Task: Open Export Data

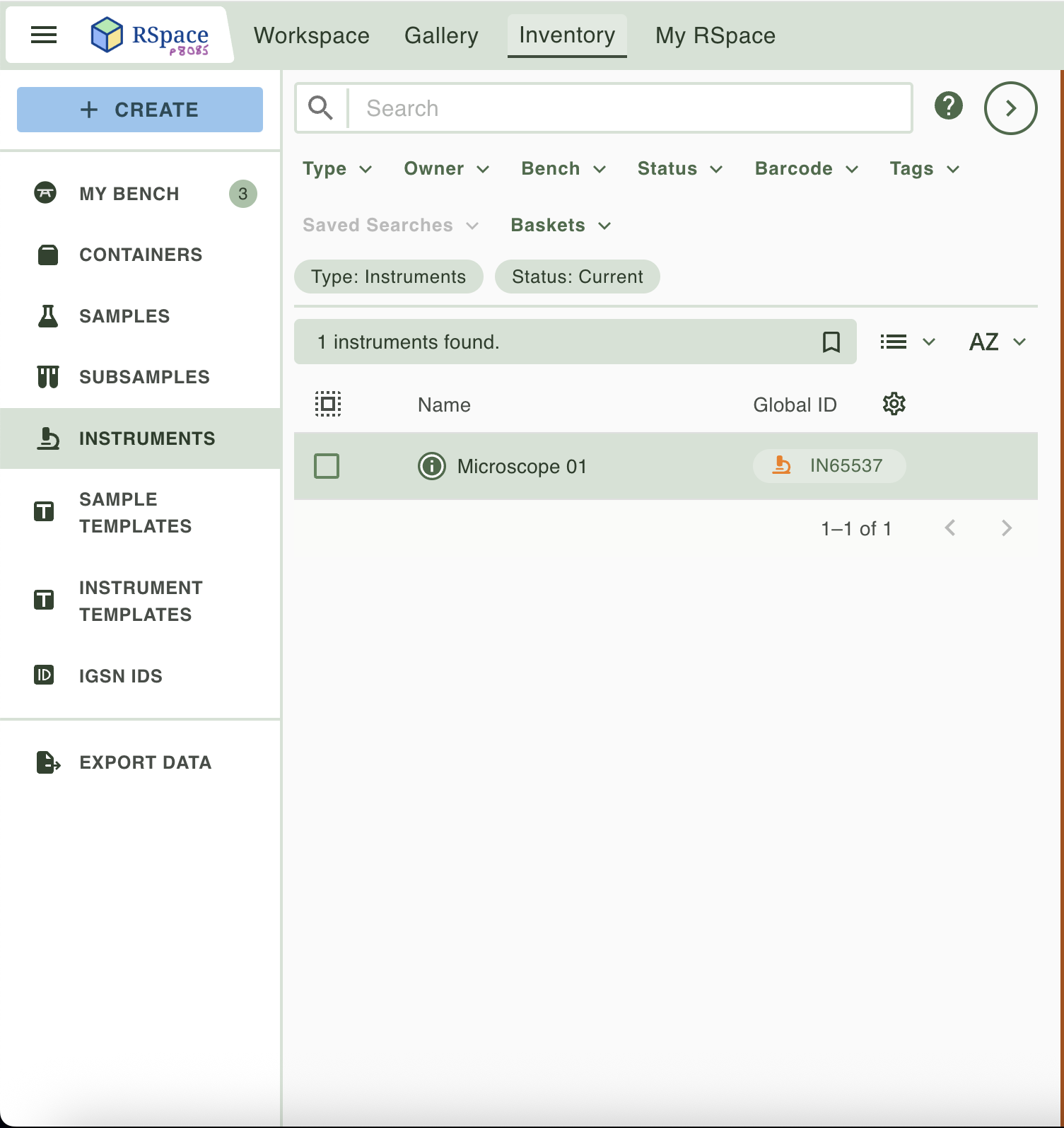Action: [x=141, y=762]
